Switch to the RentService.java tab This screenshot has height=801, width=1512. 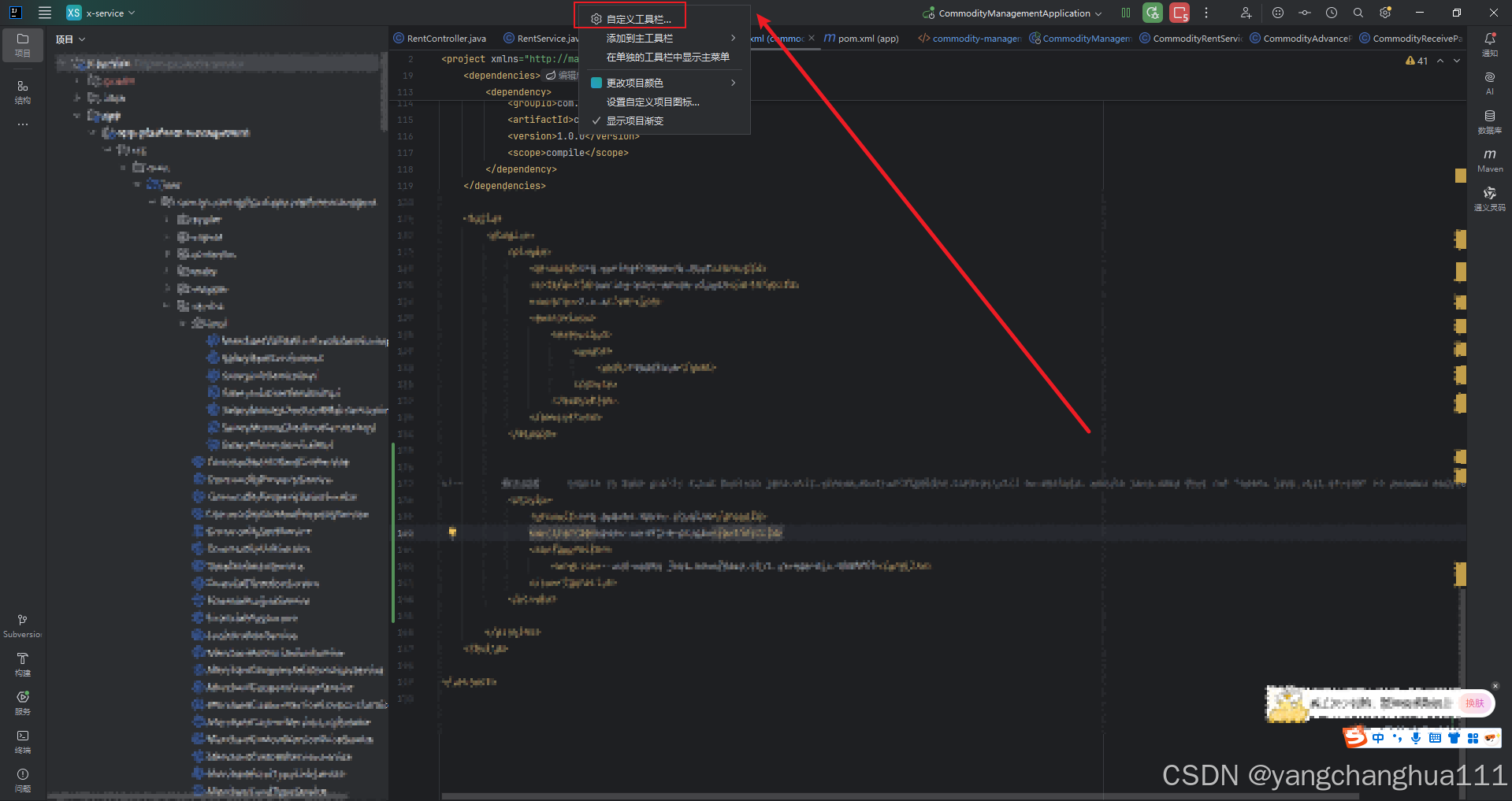click(x=541, y=39)
